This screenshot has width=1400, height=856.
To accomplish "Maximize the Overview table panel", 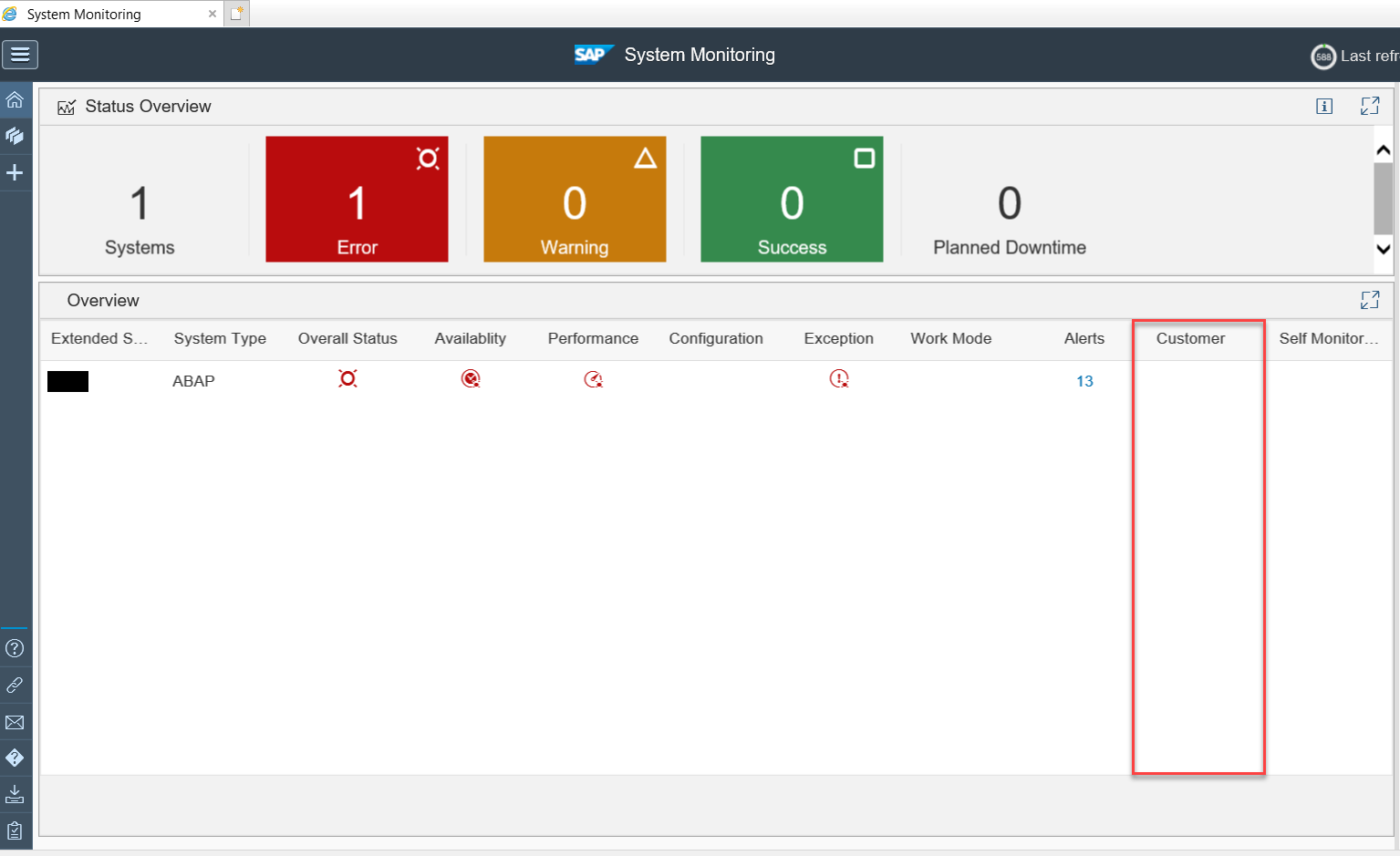I will pyautogui.click(x=1370, y=300).
